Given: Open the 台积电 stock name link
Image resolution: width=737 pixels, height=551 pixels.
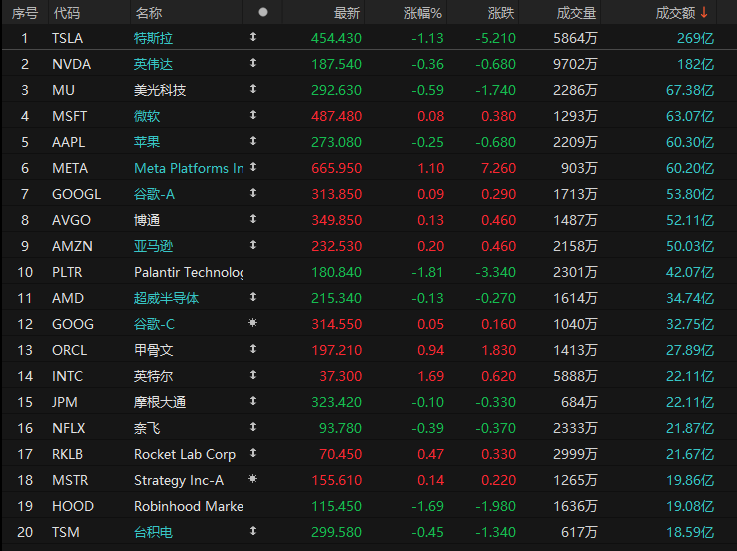Looking at the screenshot, I should click(x=153, y=532).
